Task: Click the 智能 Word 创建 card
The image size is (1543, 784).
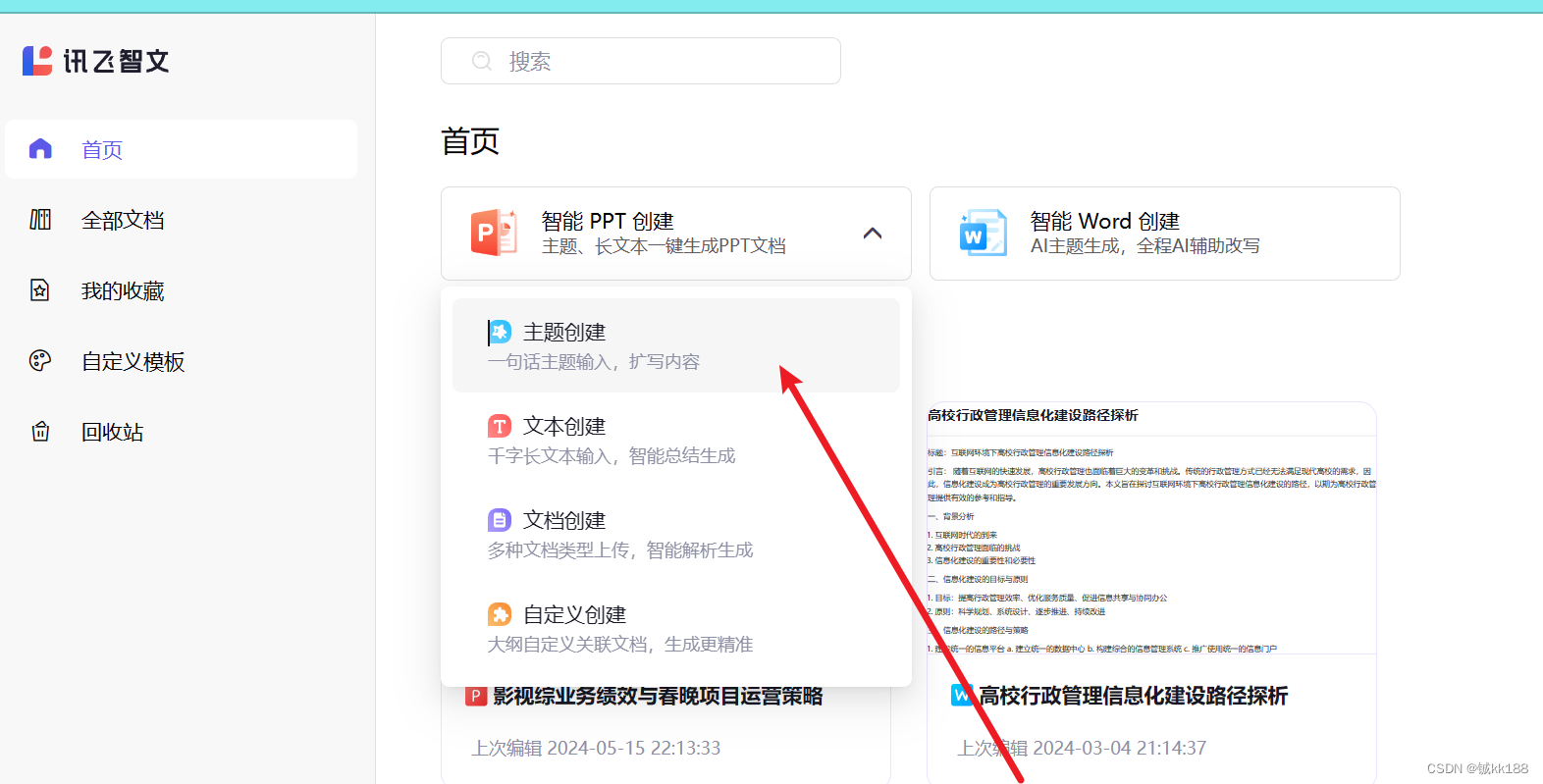Action: tap(1165, 234)
